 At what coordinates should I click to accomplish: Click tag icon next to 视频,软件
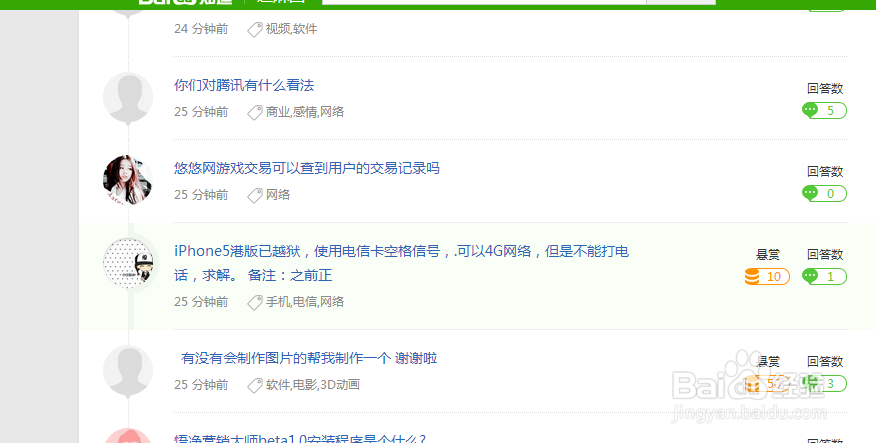255,30
